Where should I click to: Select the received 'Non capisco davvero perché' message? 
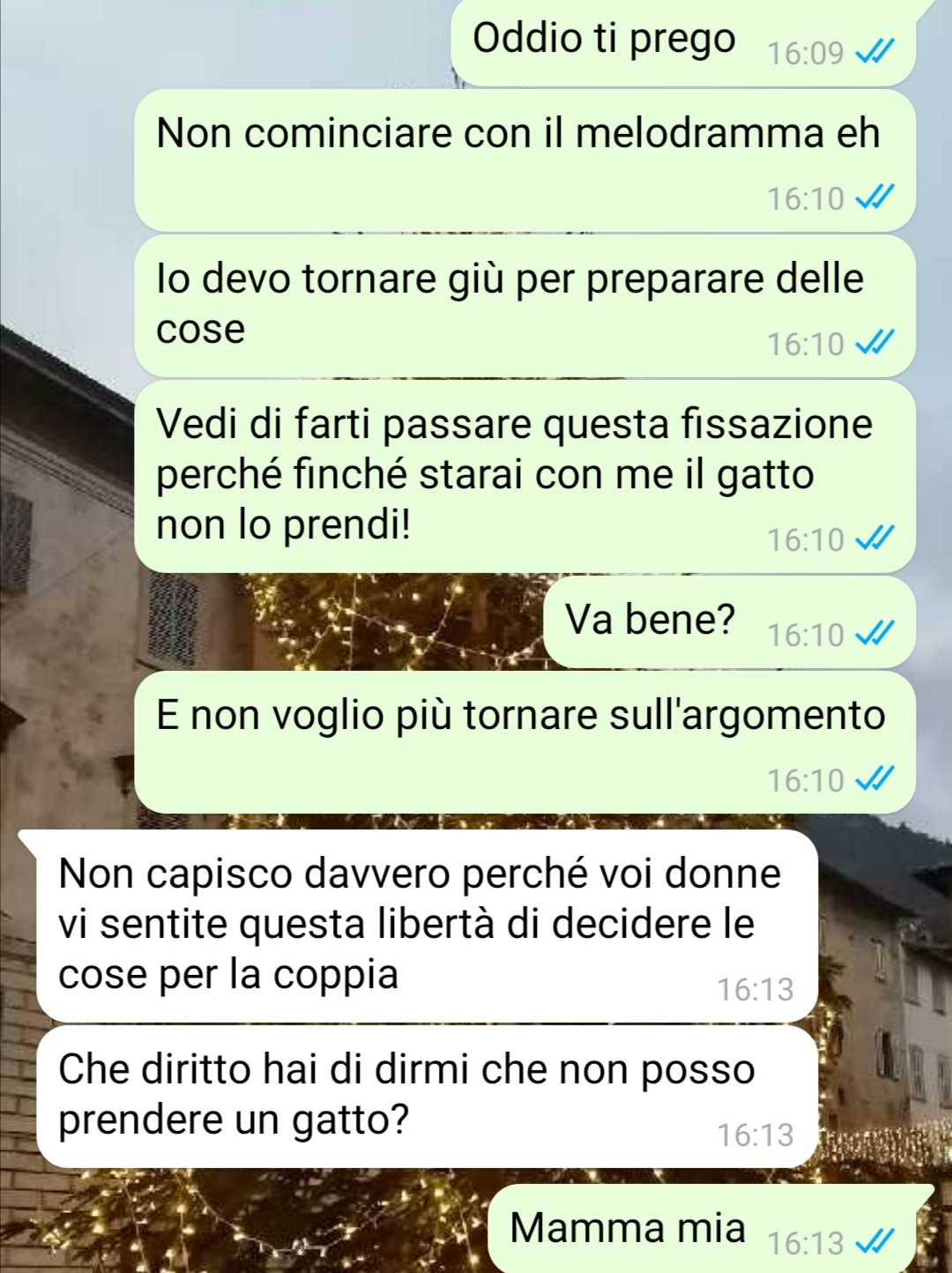427,926
